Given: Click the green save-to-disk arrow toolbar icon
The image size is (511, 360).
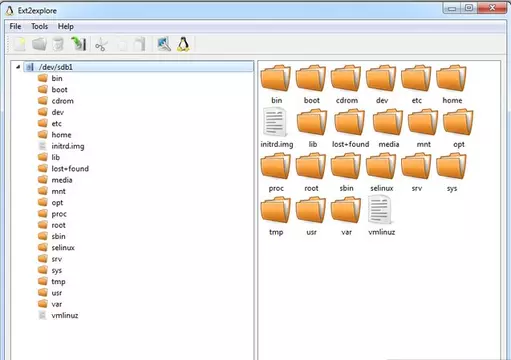Looking at the screenshot, I should point(79,44).
